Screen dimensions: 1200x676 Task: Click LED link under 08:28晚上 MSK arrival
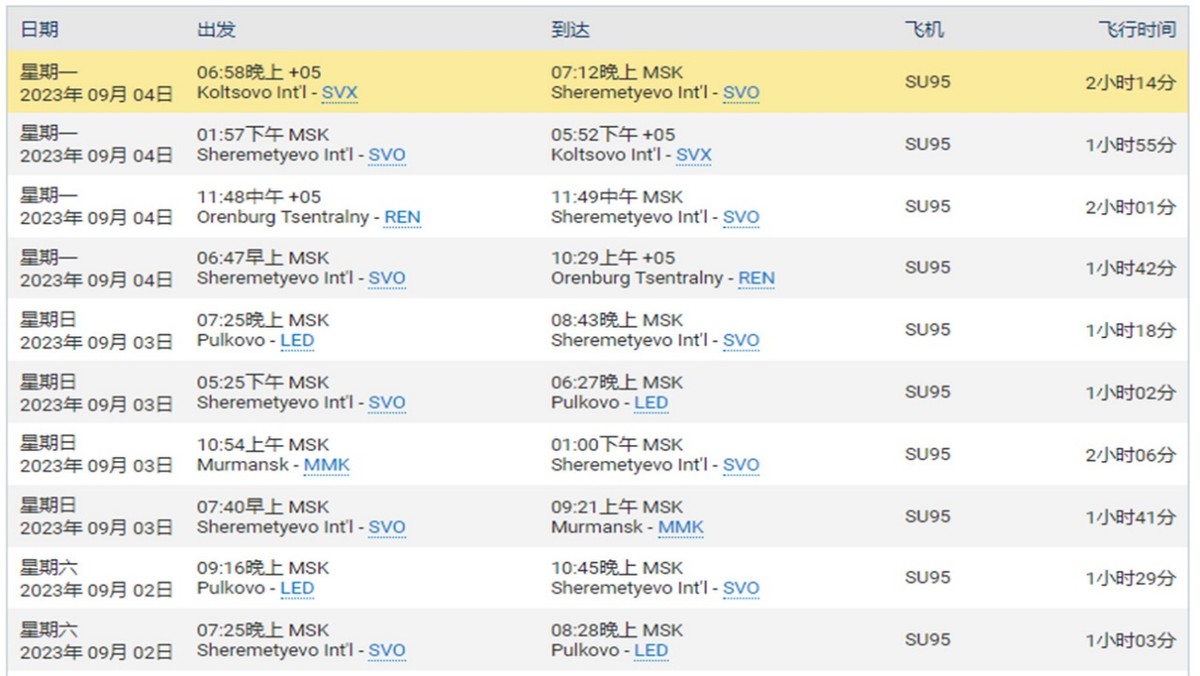tap(651, 650)
